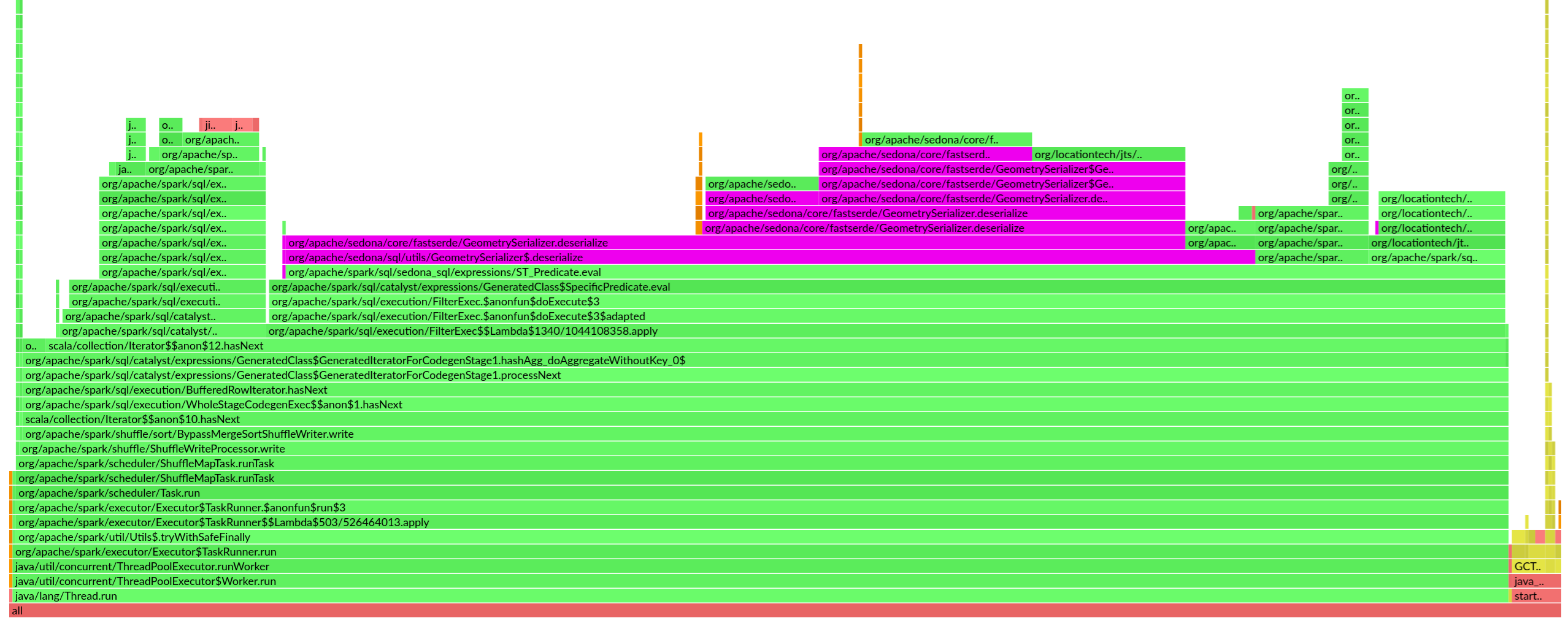1568x623 pixels.
Task: Select ShuffleWriteProcessor.write frame
Action: 764,448
